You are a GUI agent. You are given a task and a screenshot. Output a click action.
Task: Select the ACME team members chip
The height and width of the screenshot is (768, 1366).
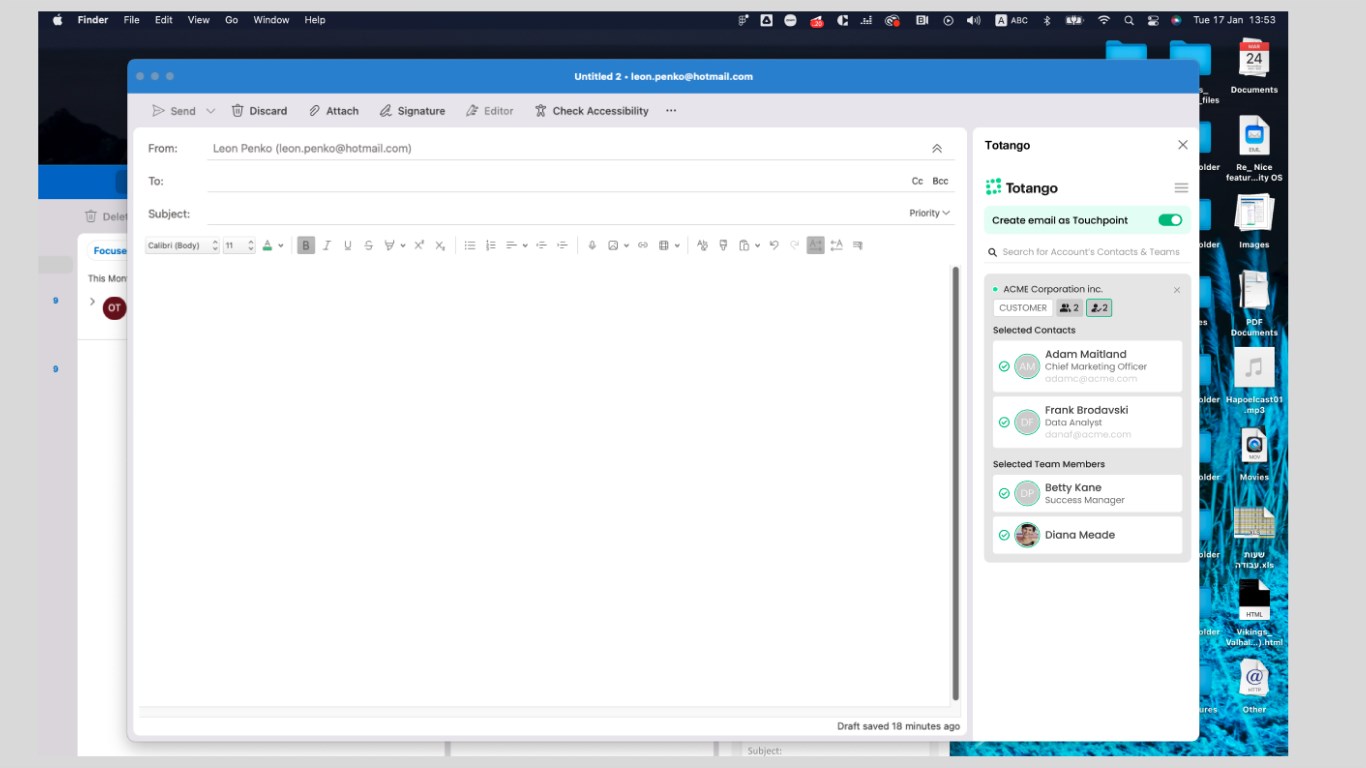[x=1099, y=308]
